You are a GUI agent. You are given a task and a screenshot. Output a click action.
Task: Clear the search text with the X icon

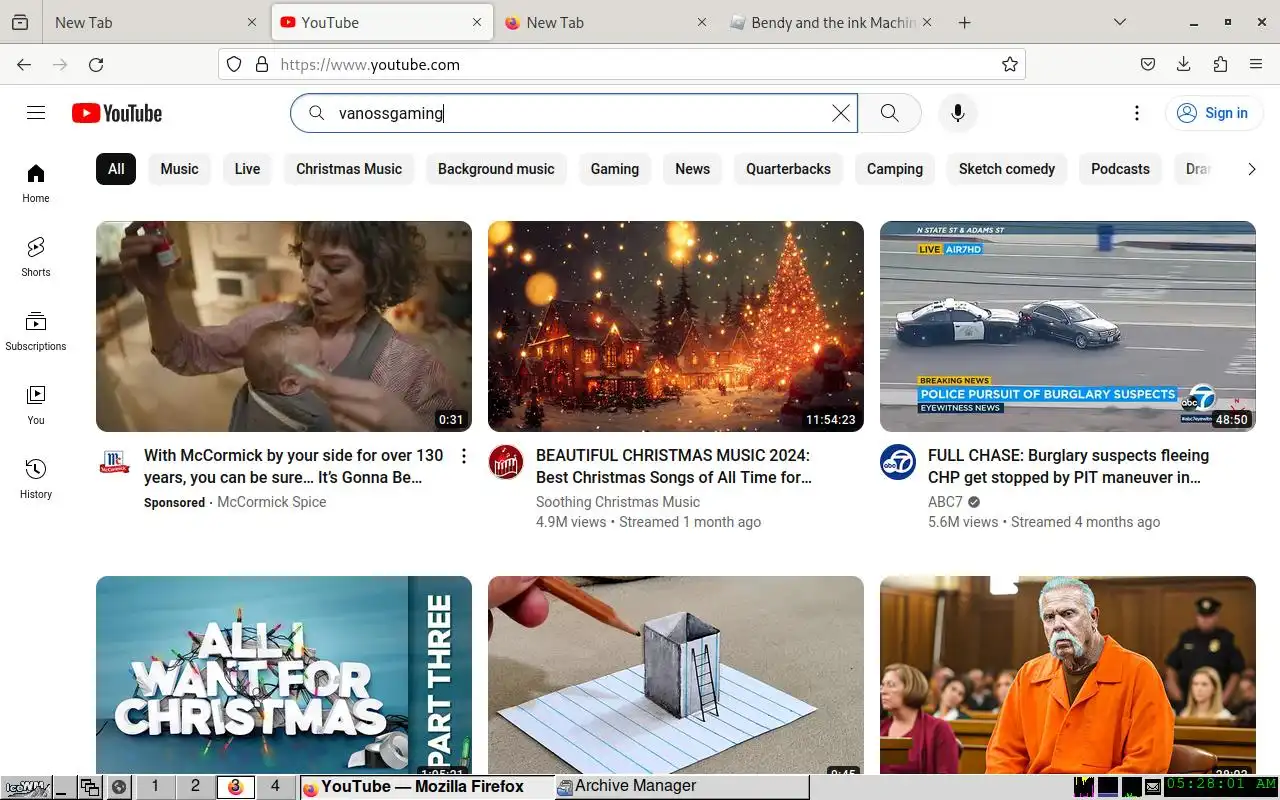click(841, 113)
